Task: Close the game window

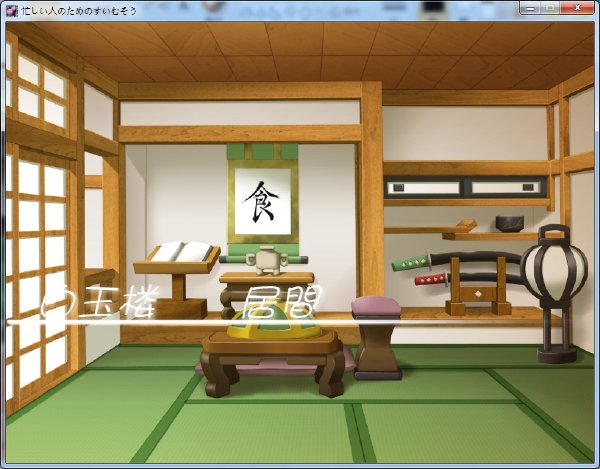Action: [577, 8]
